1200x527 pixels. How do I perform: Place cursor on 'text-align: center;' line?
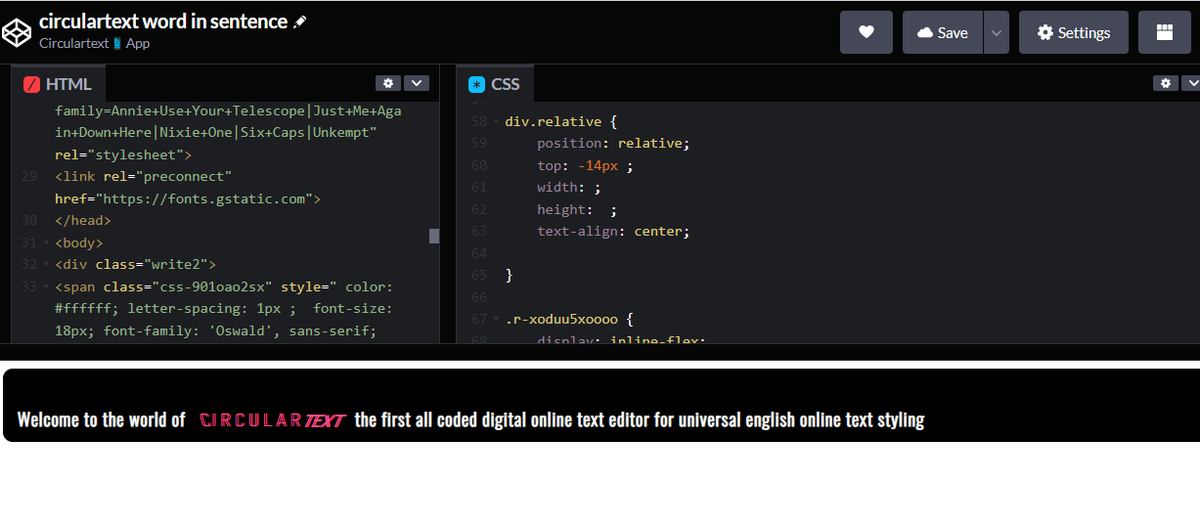point(613,231)
